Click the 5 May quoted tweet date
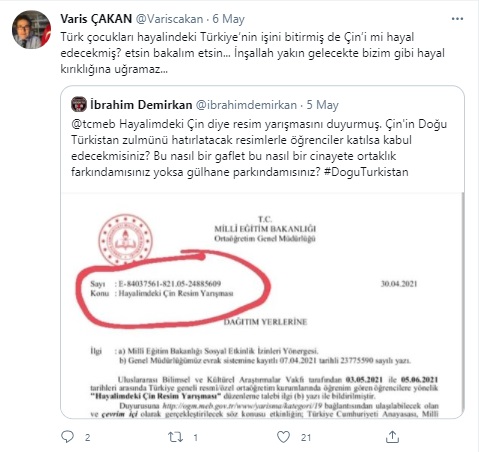The image size is (479, 452). tap(323, 105)
